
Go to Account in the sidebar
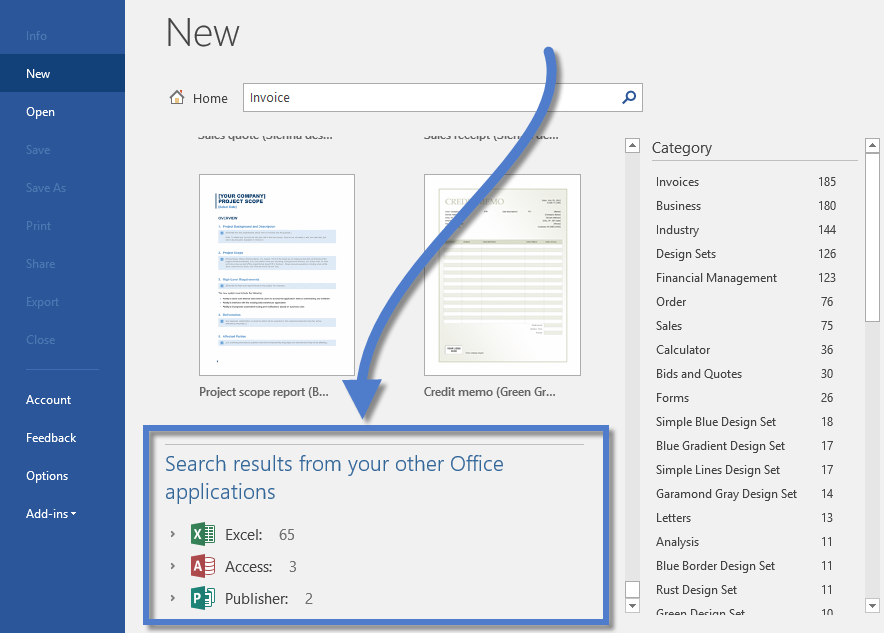point(48,400)
